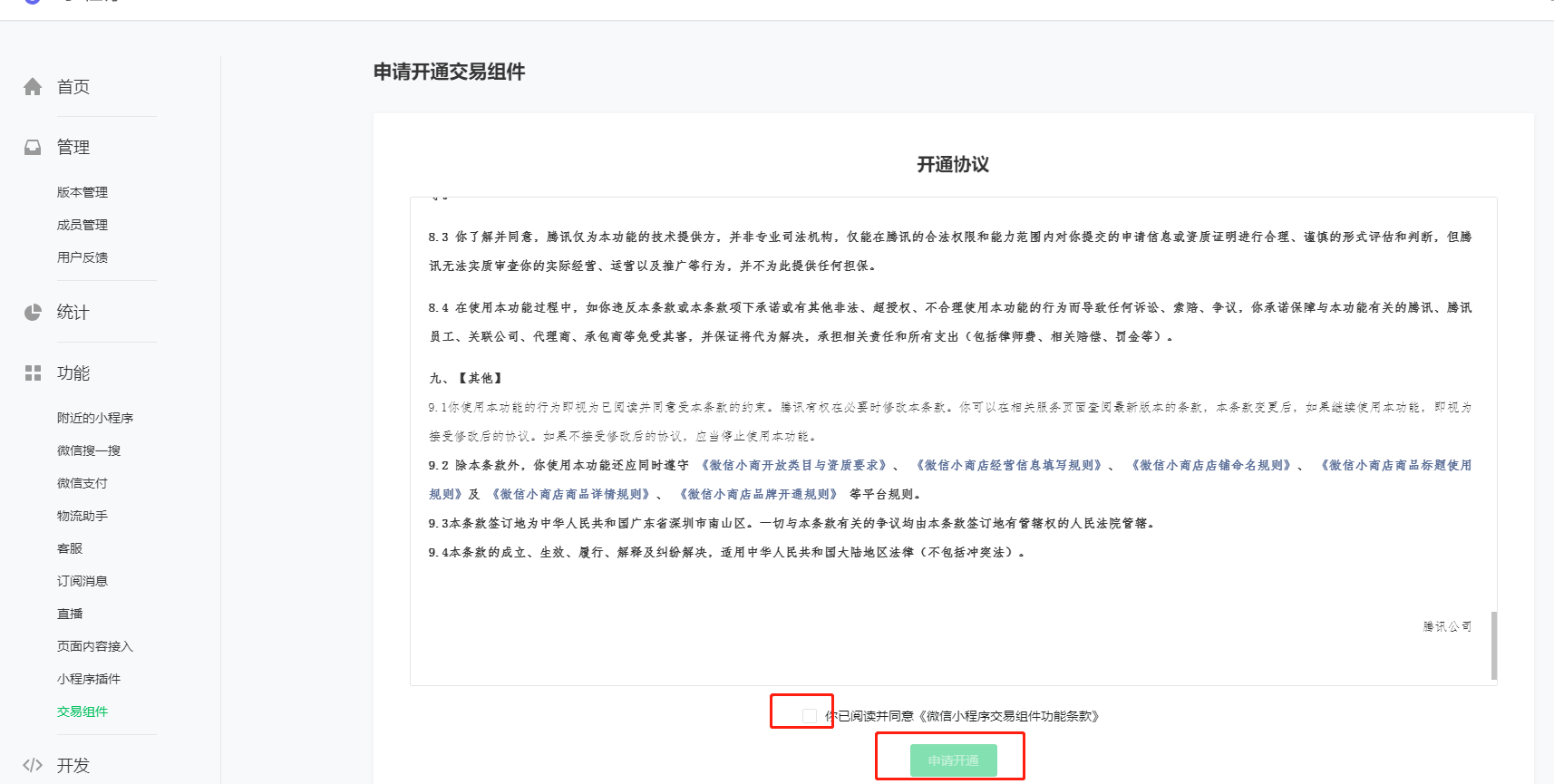Screen dimensions: 1554x784
Task: Open the 首页 section
Action: click(x=73, y=86)
